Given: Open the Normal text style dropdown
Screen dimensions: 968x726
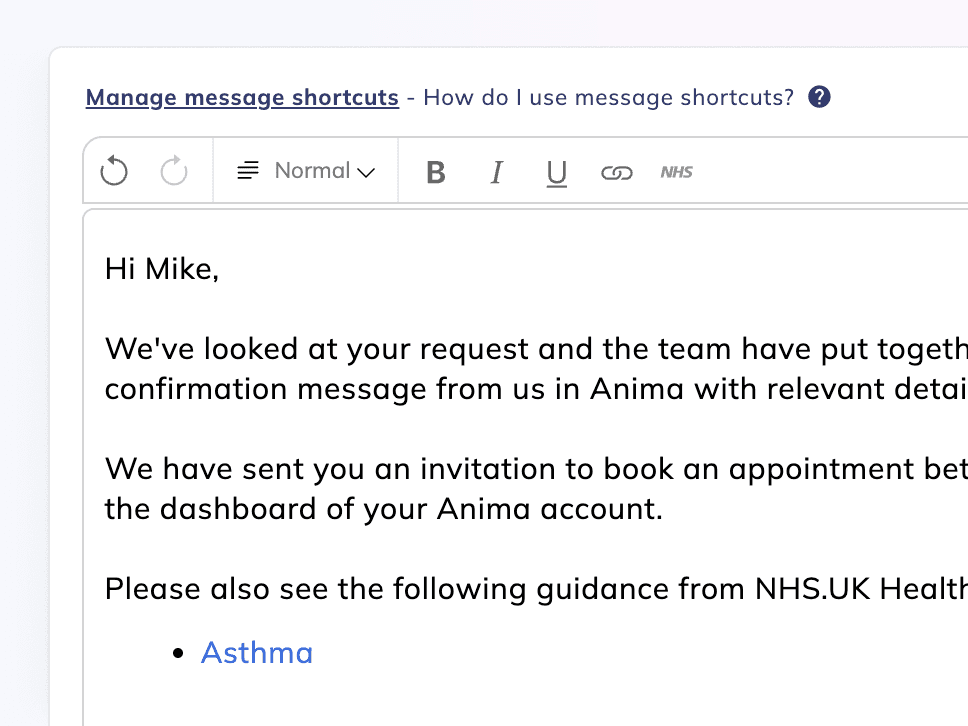Looking at the screenshot, I should [x=325, y=171].
